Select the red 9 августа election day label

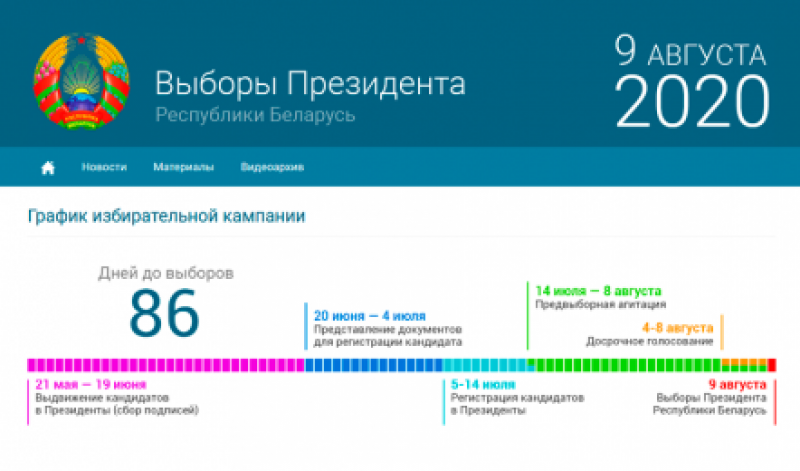[737, 384]
